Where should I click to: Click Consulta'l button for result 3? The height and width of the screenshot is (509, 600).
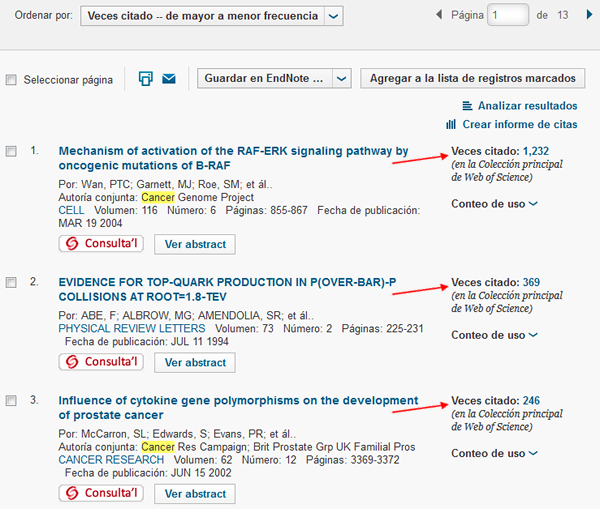(x=101, y=493)
